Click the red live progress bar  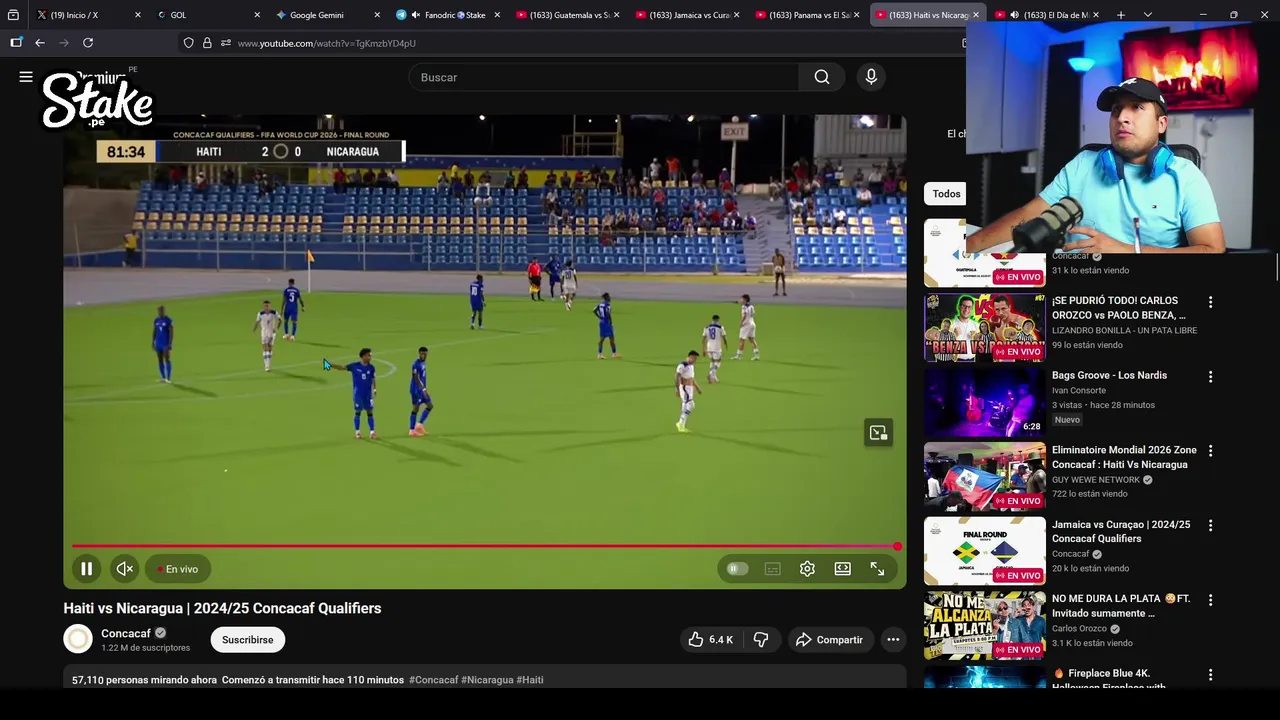pos(485,546)
